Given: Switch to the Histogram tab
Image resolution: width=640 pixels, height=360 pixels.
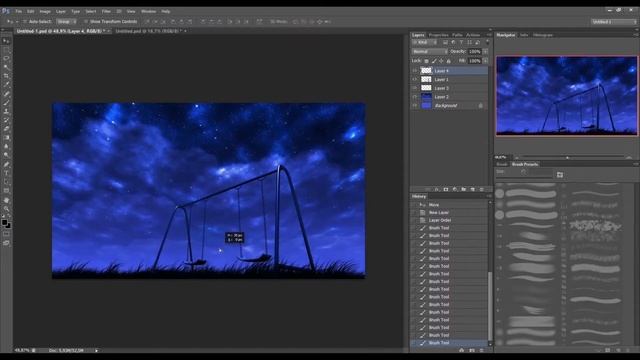Looking at the screenshot, I should point(543,35).
